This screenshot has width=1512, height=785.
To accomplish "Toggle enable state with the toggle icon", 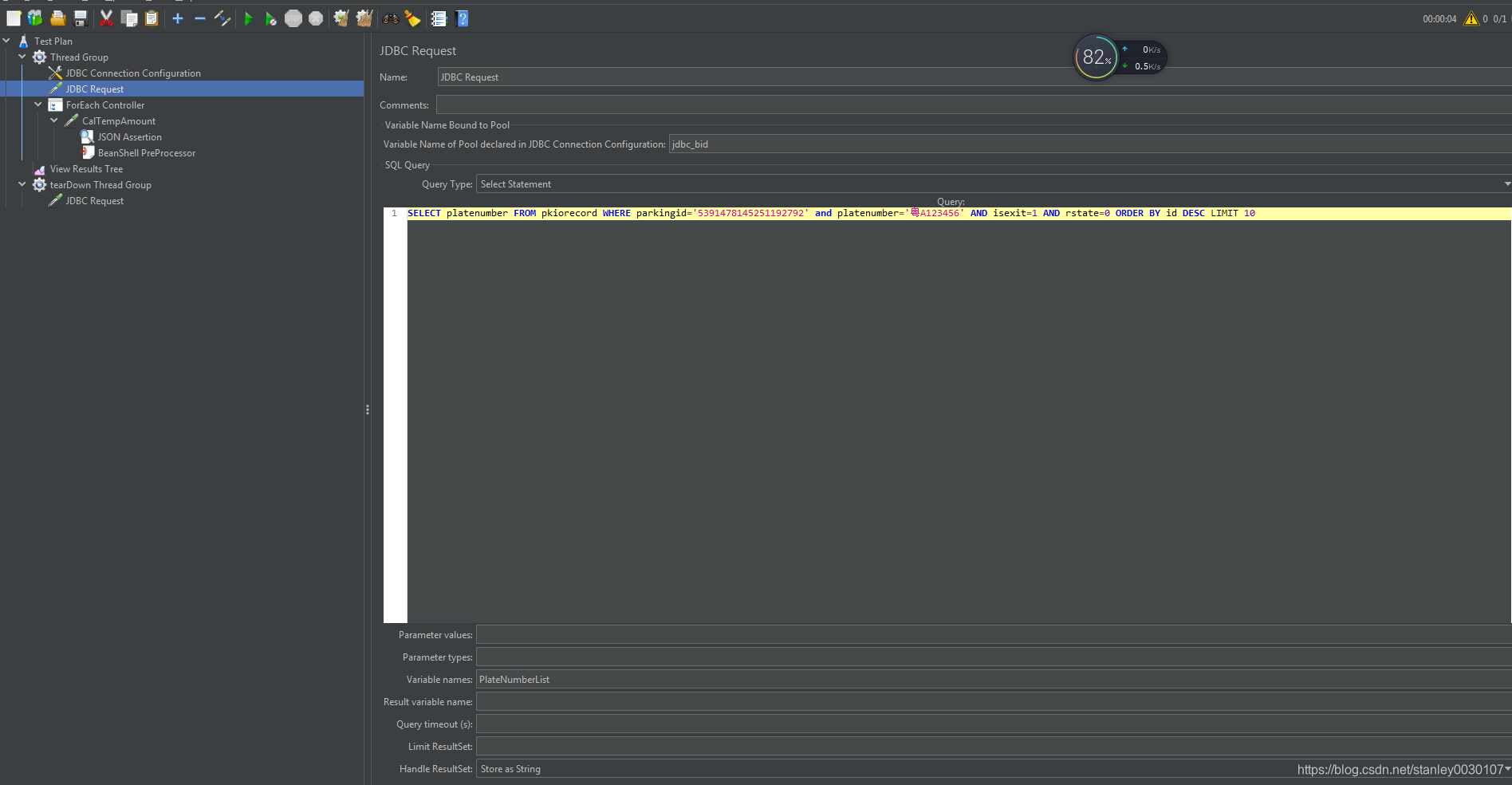I will pyautogui.click(x=222, y=18).
